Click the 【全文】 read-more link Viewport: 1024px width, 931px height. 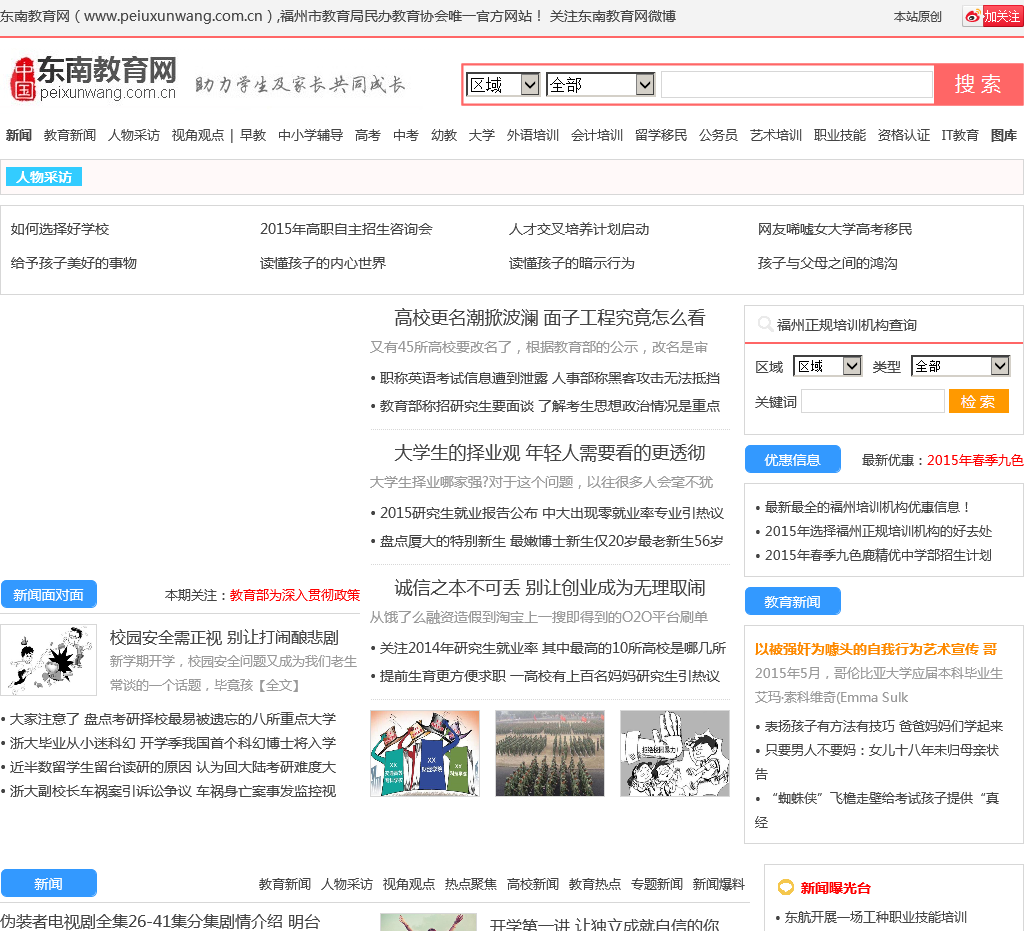tap(278, 685)
